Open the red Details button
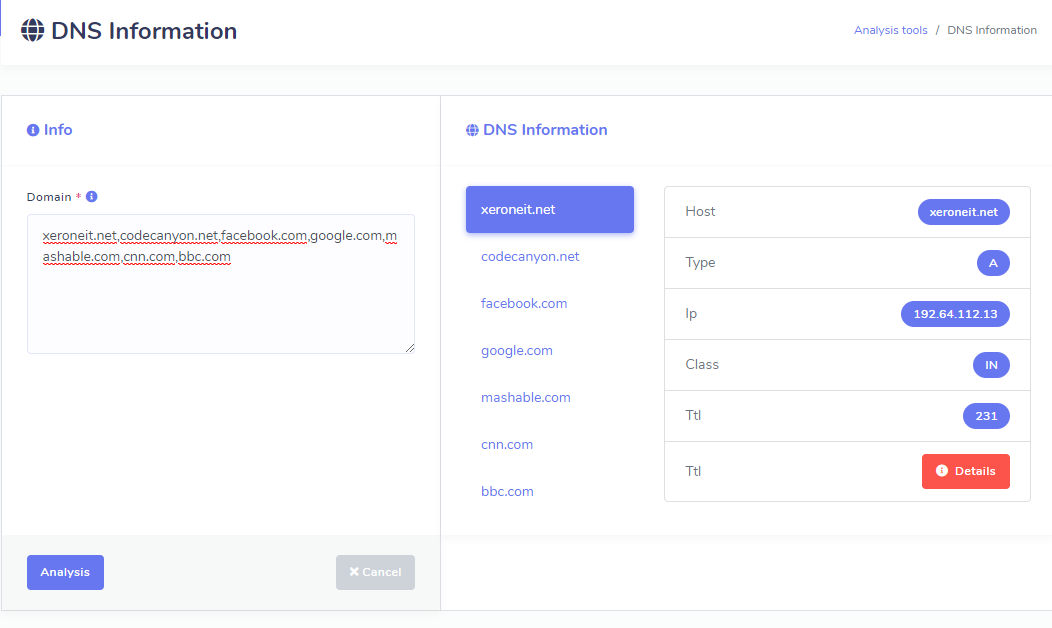This screenshot has height=628, width=1052. [x=965, y=471]
